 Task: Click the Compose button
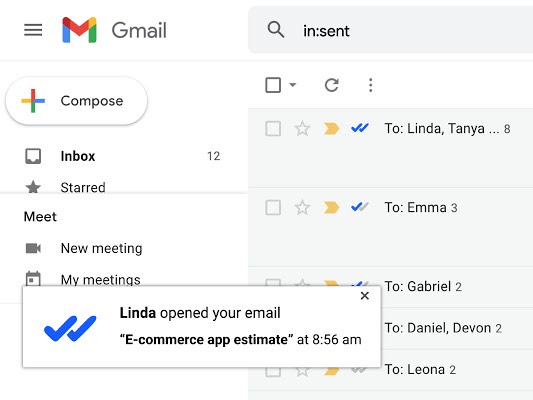[x=76, y=101]
